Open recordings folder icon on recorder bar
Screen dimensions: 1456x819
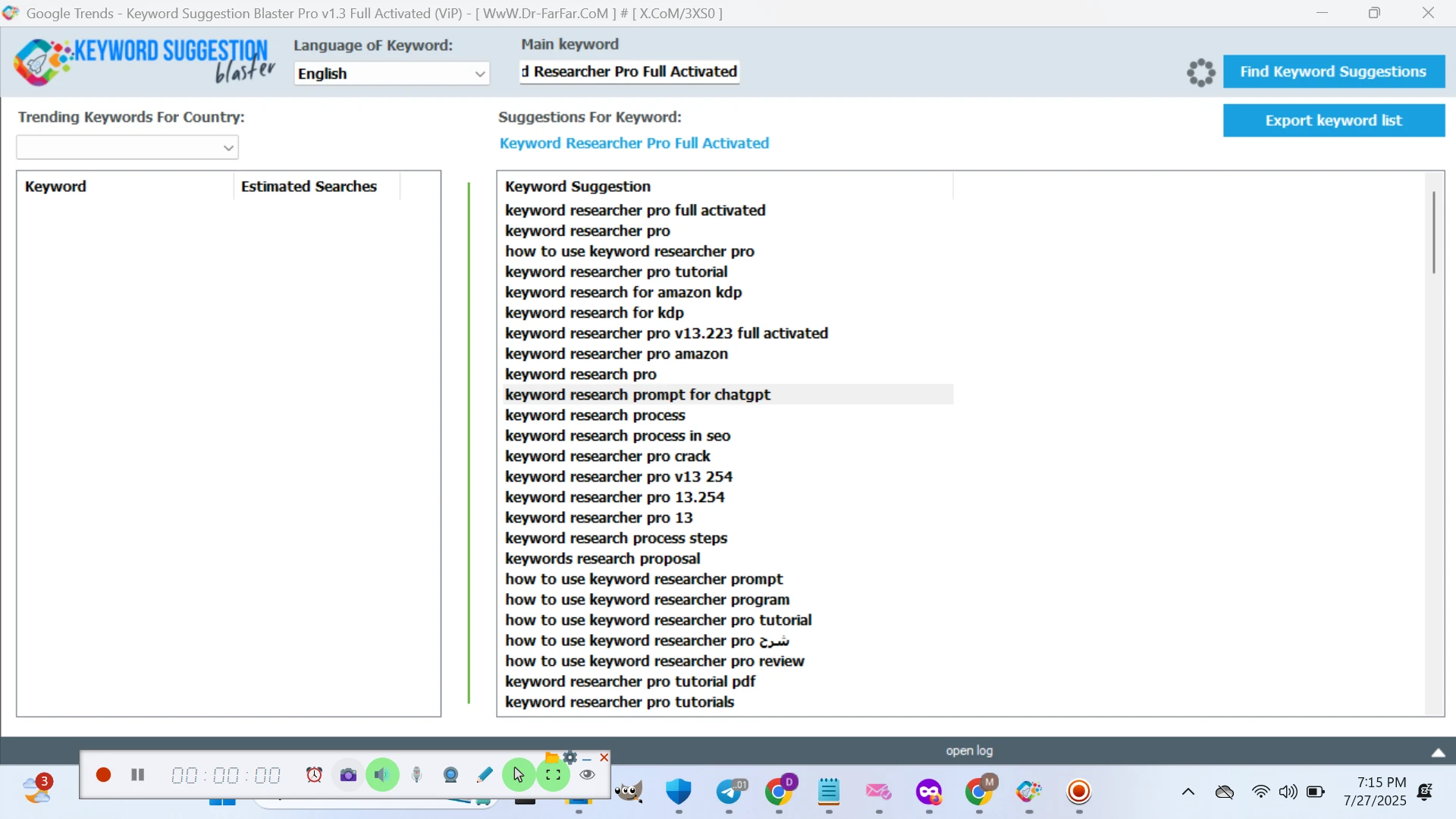(552, 758)
